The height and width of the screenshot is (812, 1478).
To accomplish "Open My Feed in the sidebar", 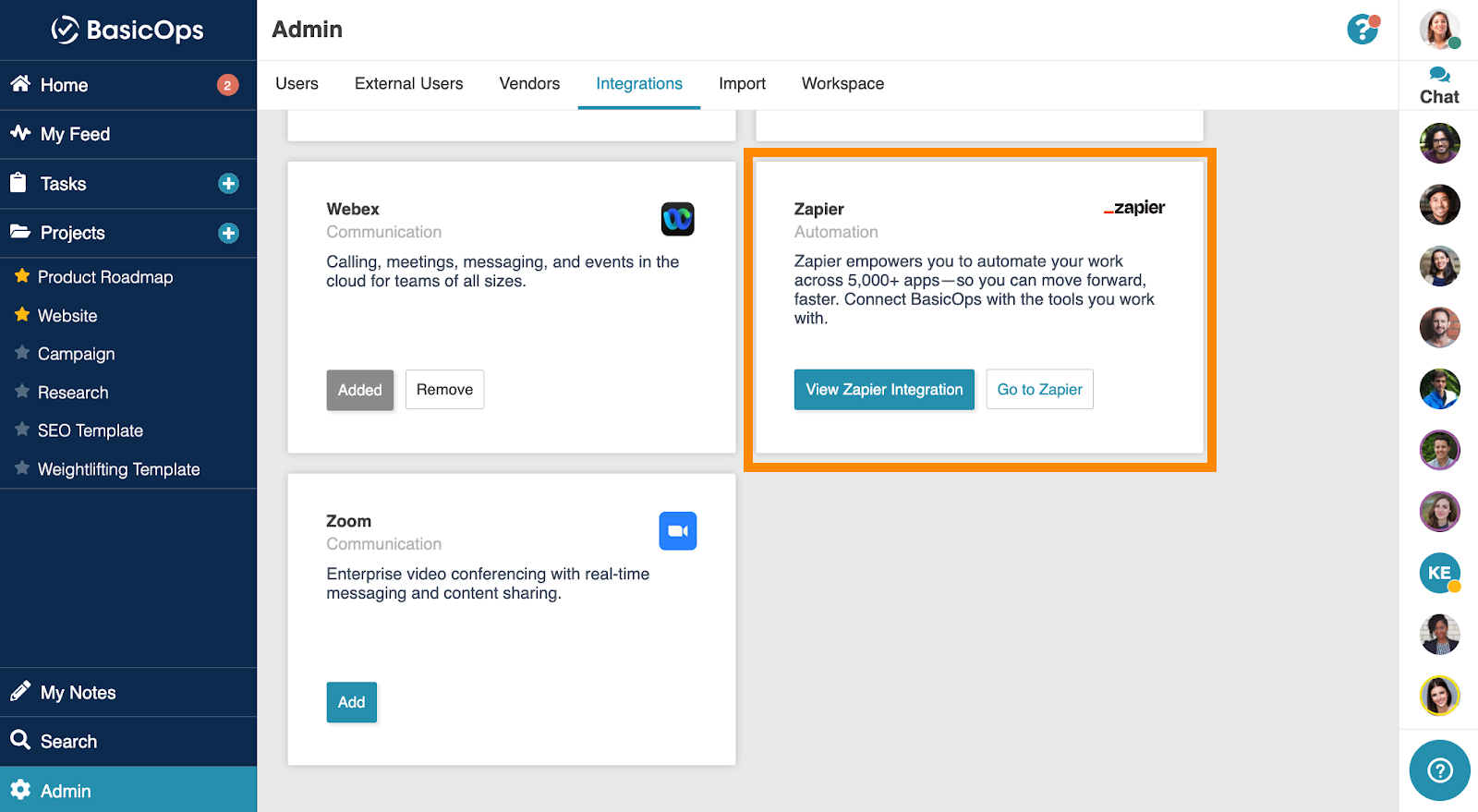I will point(128,134).
